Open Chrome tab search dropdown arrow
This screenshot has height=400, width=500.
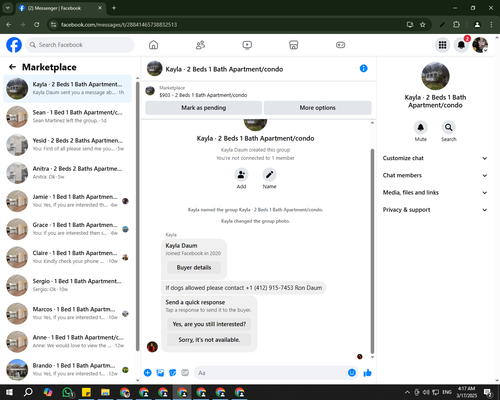(8, 8)
